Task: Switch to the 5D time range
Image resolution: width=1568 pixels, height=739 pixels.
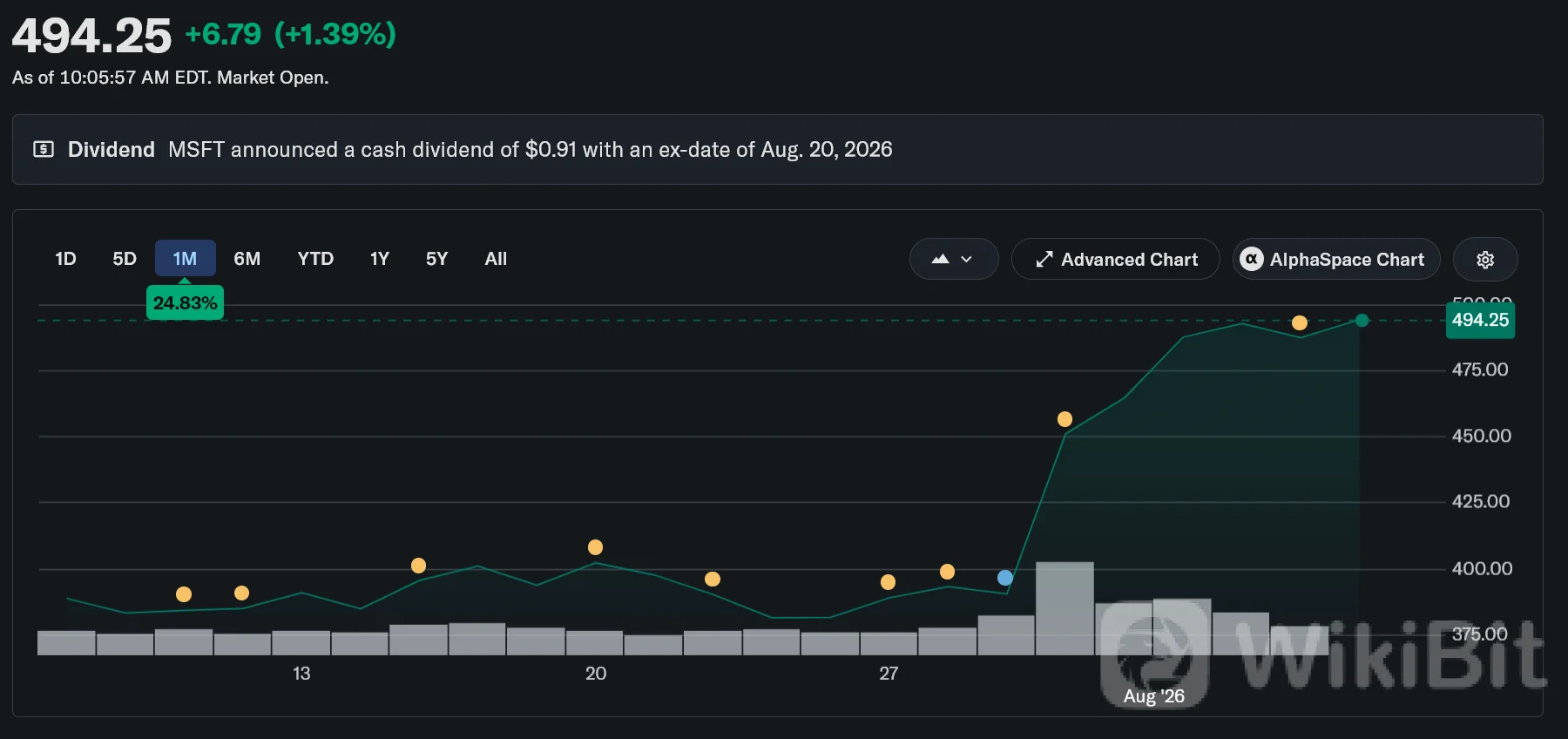Action: [x=125, y=259]
